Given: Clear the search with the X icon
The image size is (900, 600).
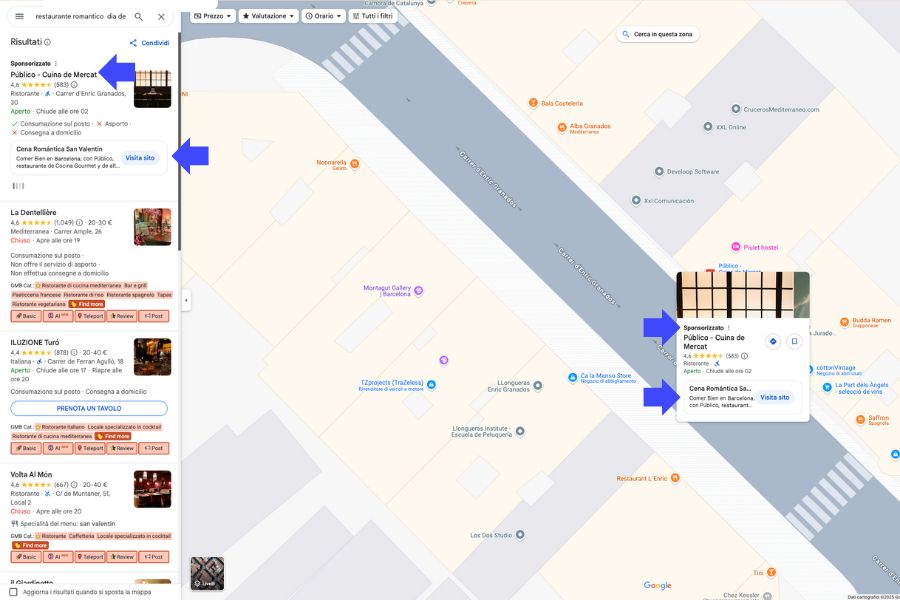Looking at the screenshot, I should coord(161,17).
